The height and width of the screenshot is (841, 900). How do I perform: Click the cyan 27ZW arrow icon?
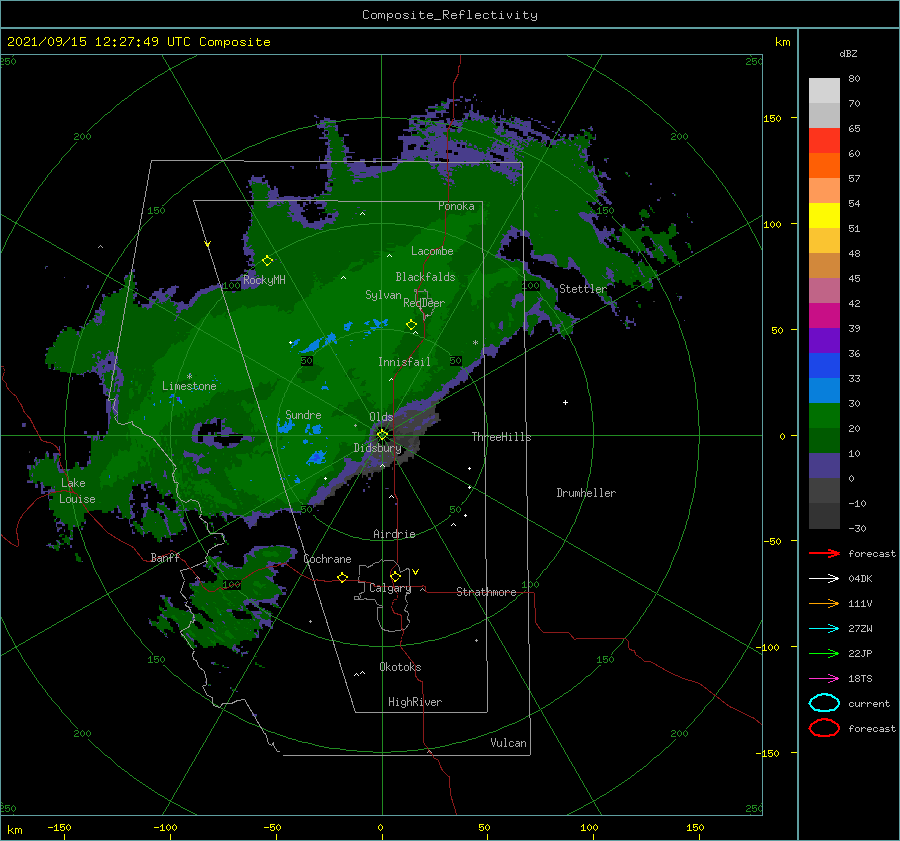[824, 628]
